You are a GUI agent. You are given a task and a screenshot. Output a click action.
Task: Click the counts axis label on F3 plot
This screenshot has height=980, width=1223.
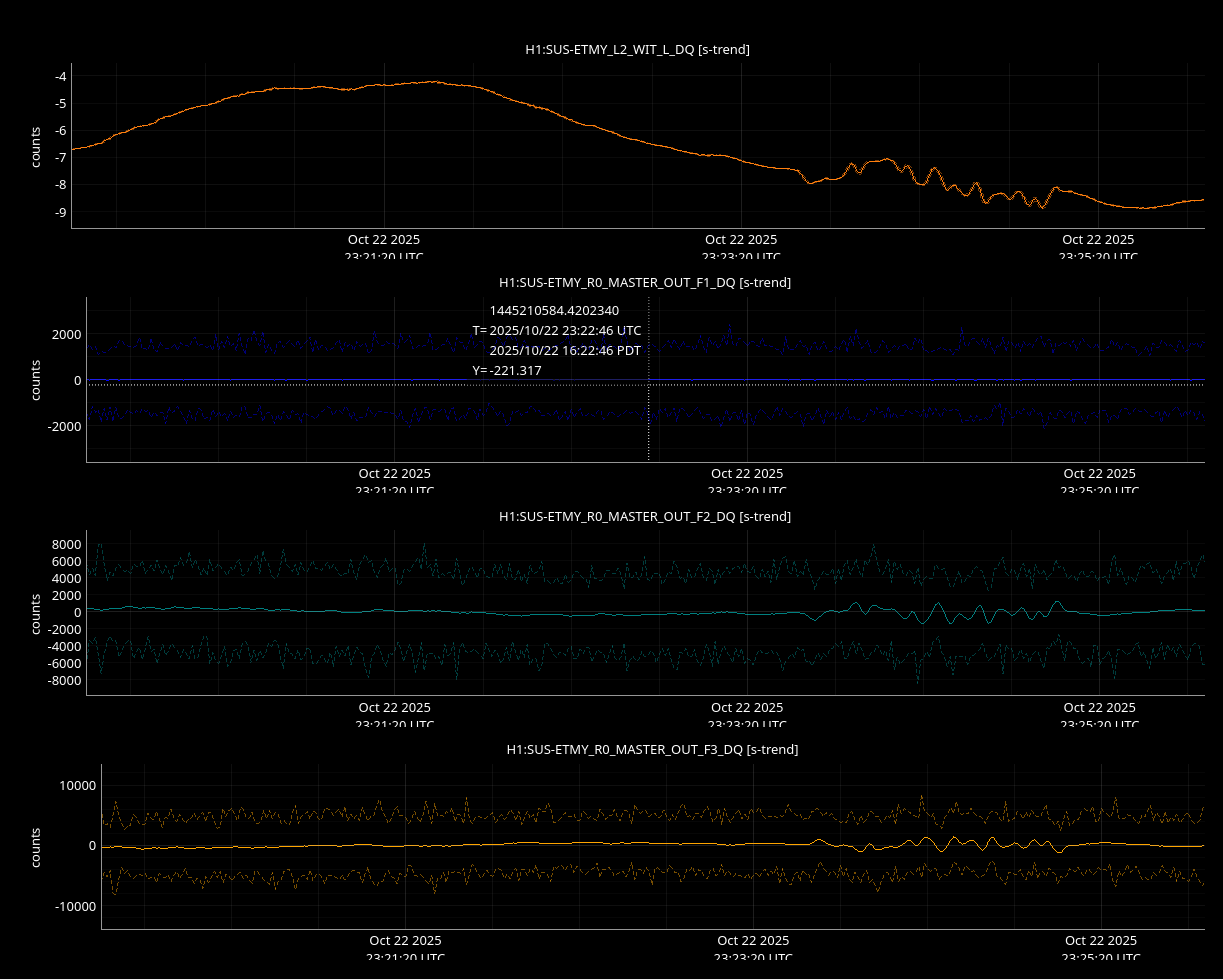[35, 846]
